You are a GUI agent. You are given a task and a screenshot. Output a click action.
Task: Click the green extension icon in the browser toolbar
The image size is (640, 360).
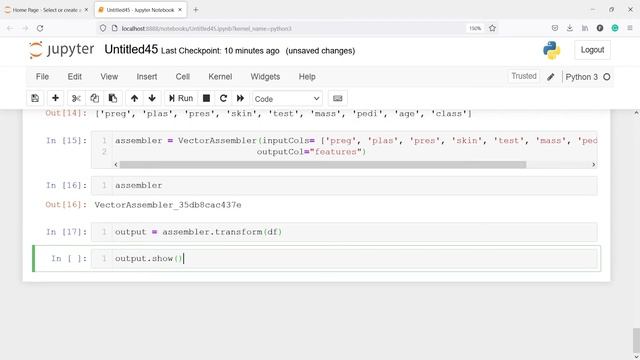(x=615, y=28)
